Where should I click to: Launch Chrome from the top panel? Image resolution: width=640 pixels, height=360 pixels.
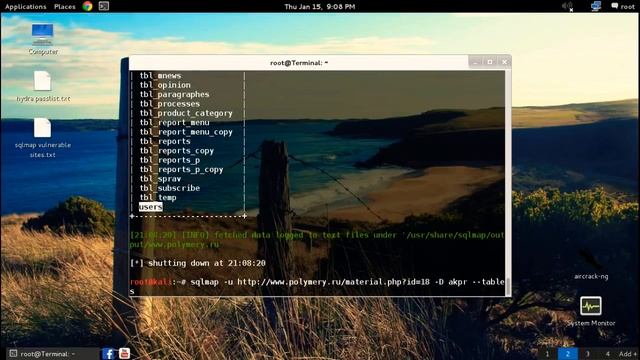(x=87, y=6)
